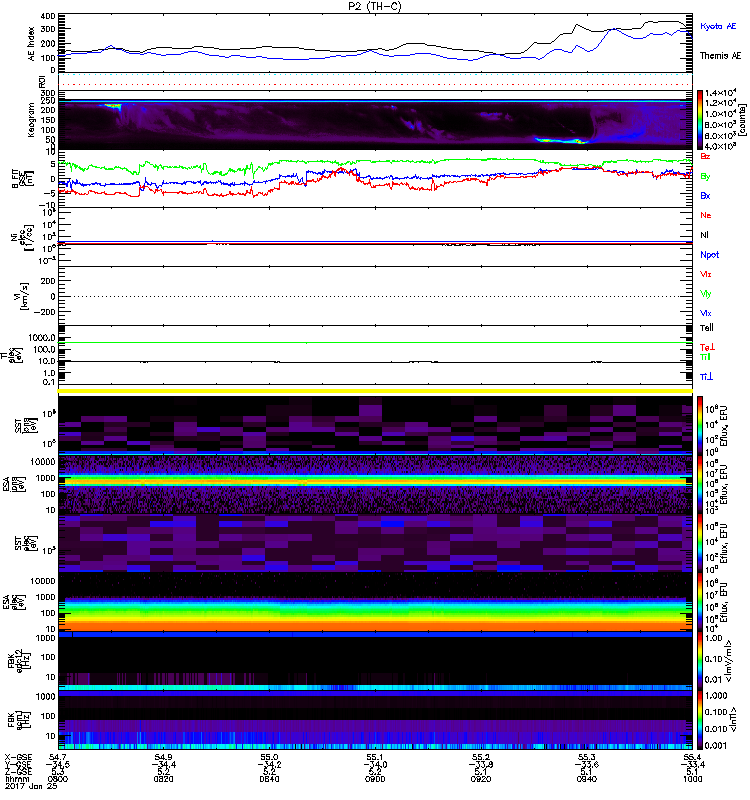Image resolution: width=750 pixels, height=800 pixels.
Task: Click the X-GSE value "55.0"
Action: tap(269, 757)
